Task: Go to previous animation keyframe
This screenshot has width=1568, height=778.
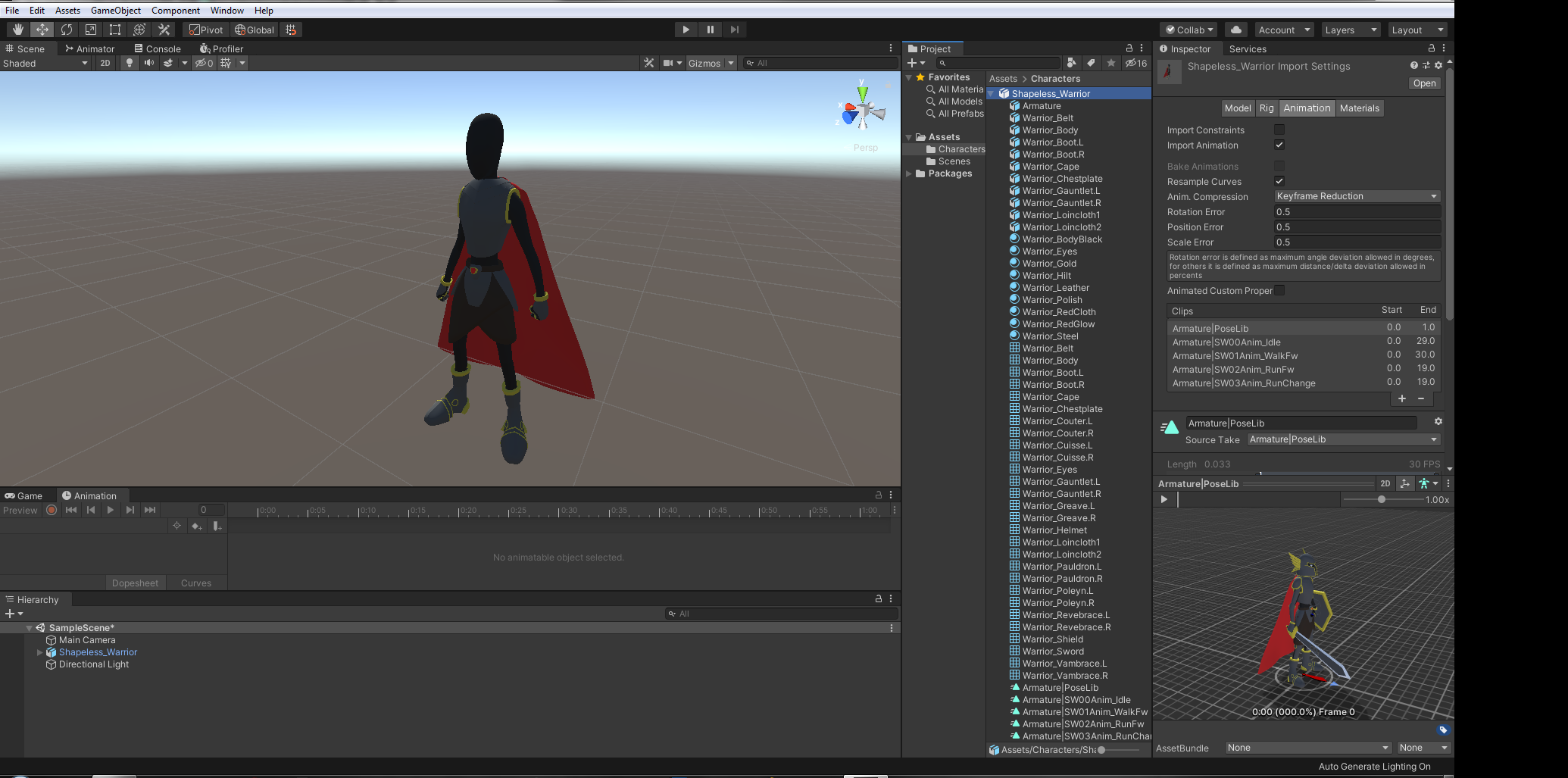Action: tap(91, 510)
